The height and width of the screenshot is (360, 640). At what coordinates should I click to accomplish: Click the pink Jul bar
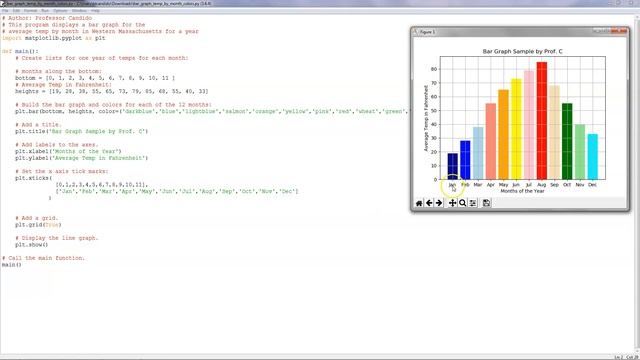click(x=529, y=125)
